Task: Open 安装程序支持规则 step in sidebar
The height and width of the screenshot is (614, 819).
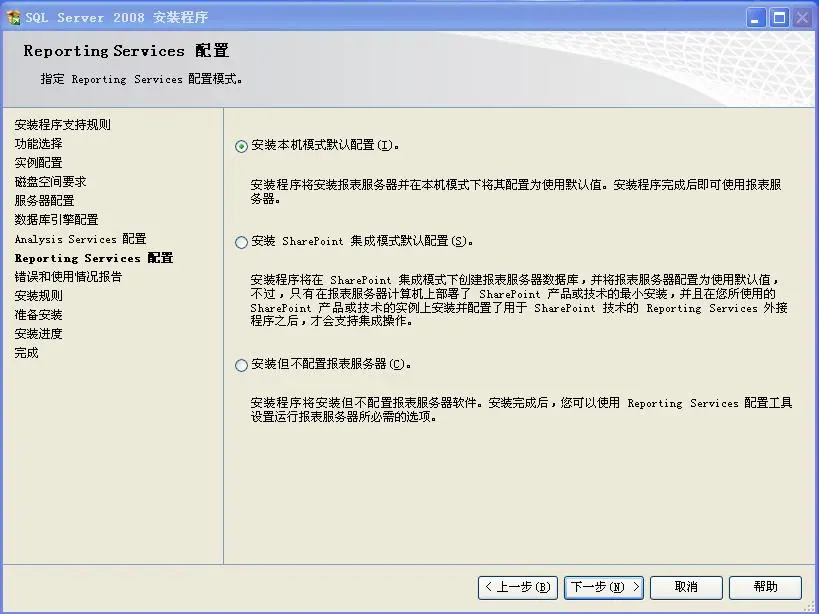Action: [x=63, y=125]
